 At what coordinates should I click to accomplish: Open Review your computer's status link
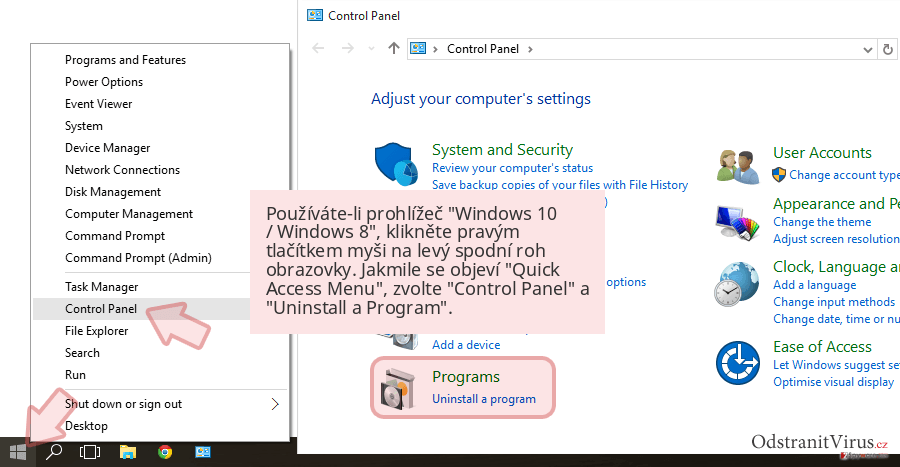coord(513,168)
